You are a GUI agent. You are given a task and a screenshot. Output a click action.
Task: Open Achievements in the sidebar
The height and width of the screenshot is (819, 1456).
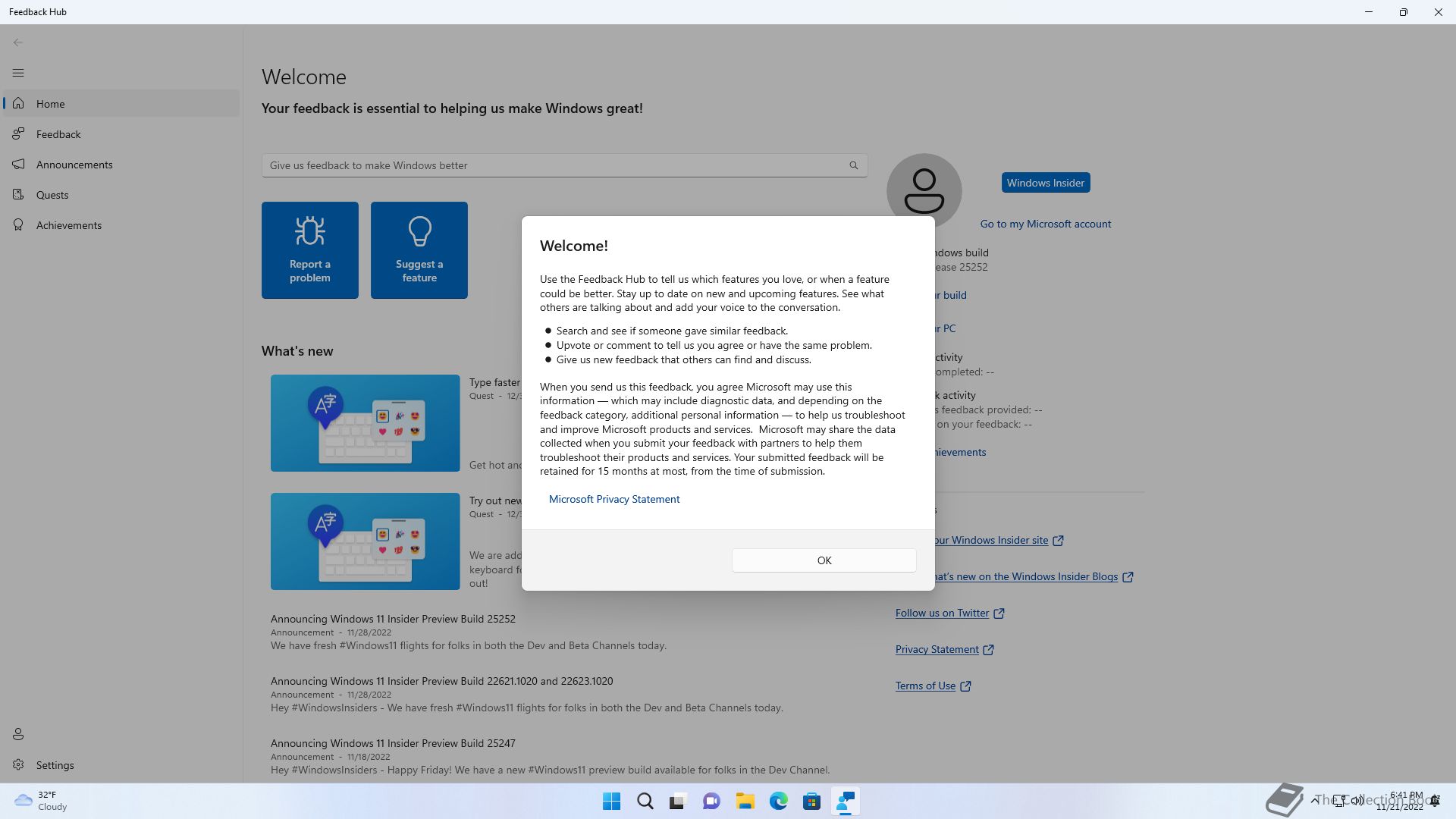click(x=121, y=225)
